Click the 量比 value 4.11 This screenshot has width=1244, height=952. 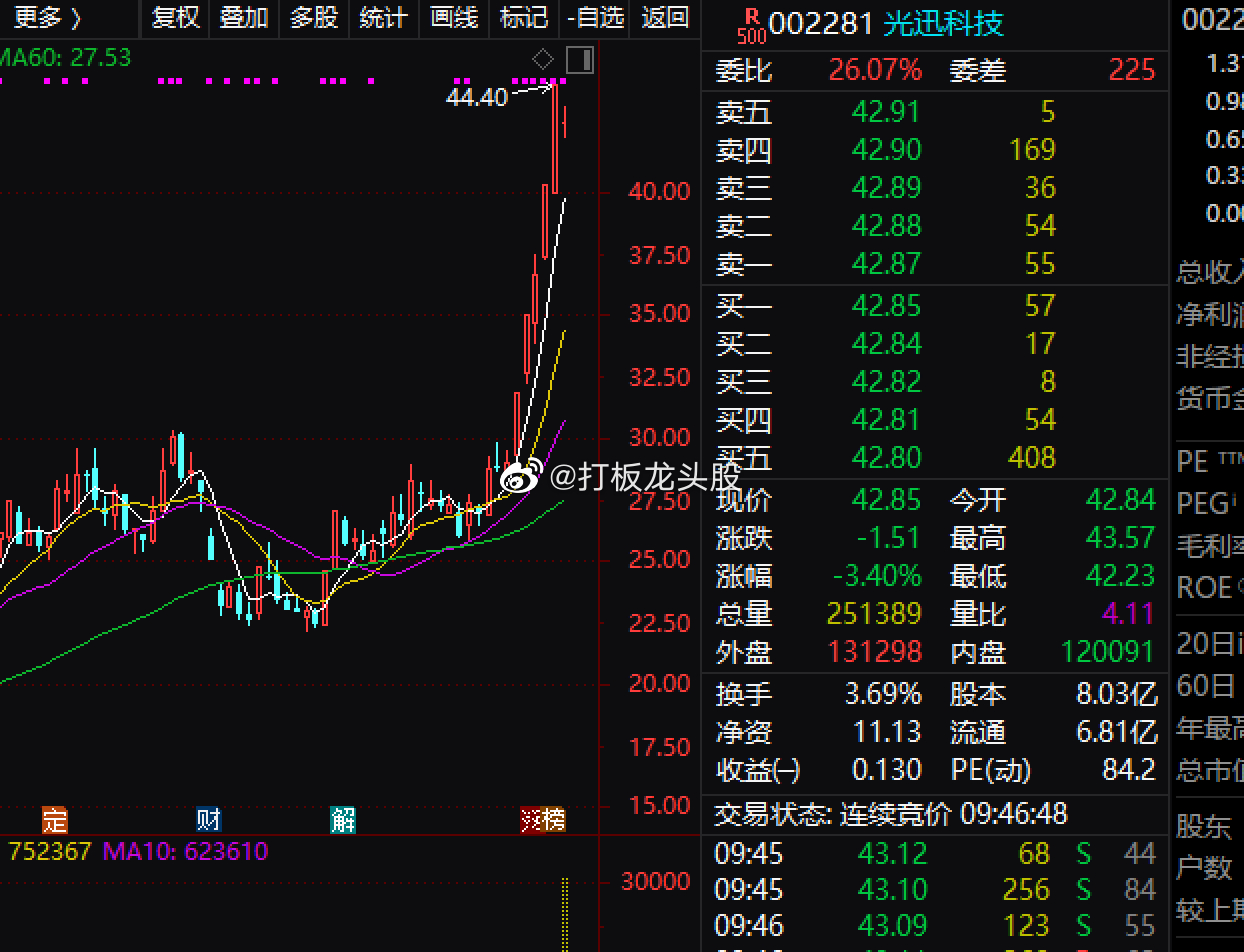1129,614
